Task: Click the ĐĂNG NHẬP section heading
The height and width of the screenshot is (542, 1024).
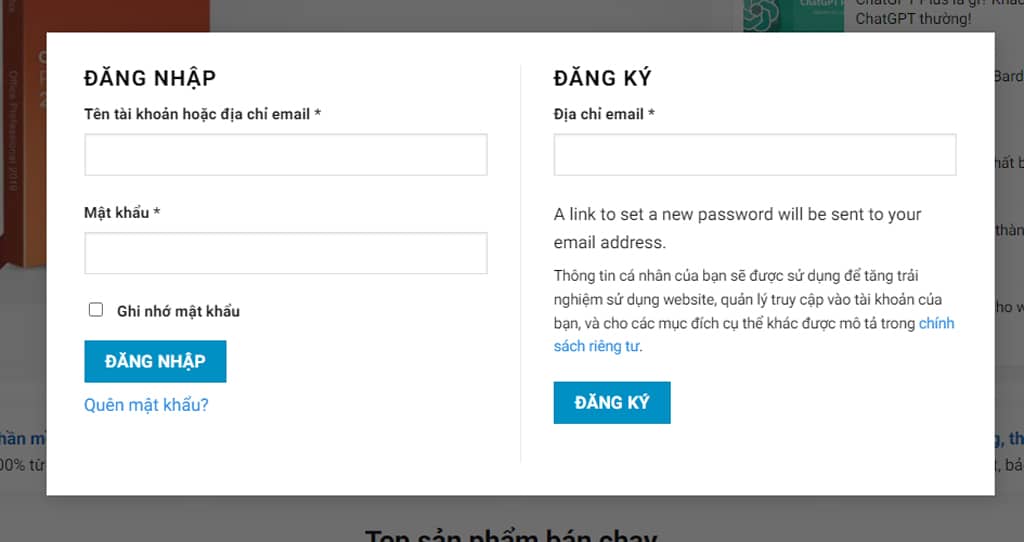Action: click(x=150, y=78)
